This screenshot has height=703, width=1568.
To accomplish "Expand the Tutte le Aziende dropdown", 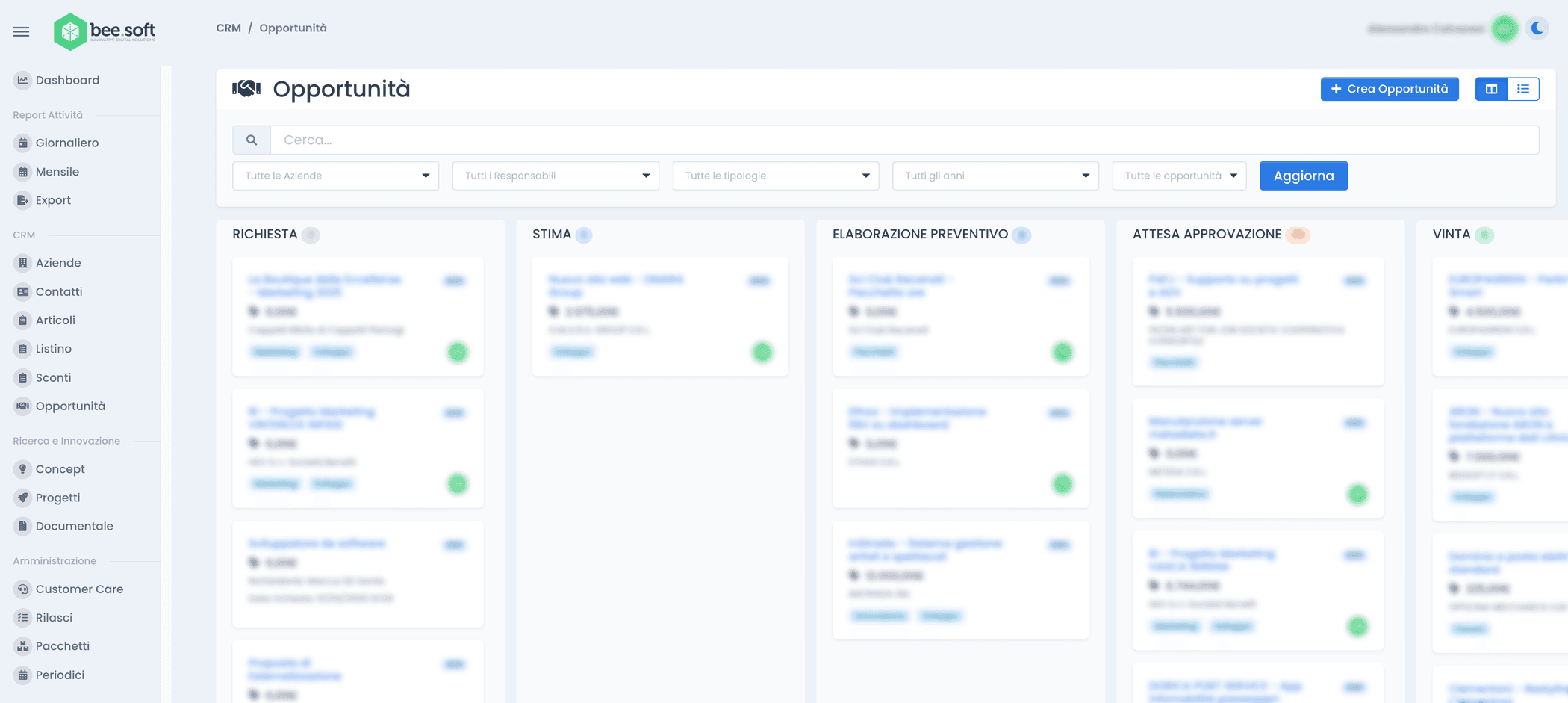I will pyautogui.click(x=335, y=176).
